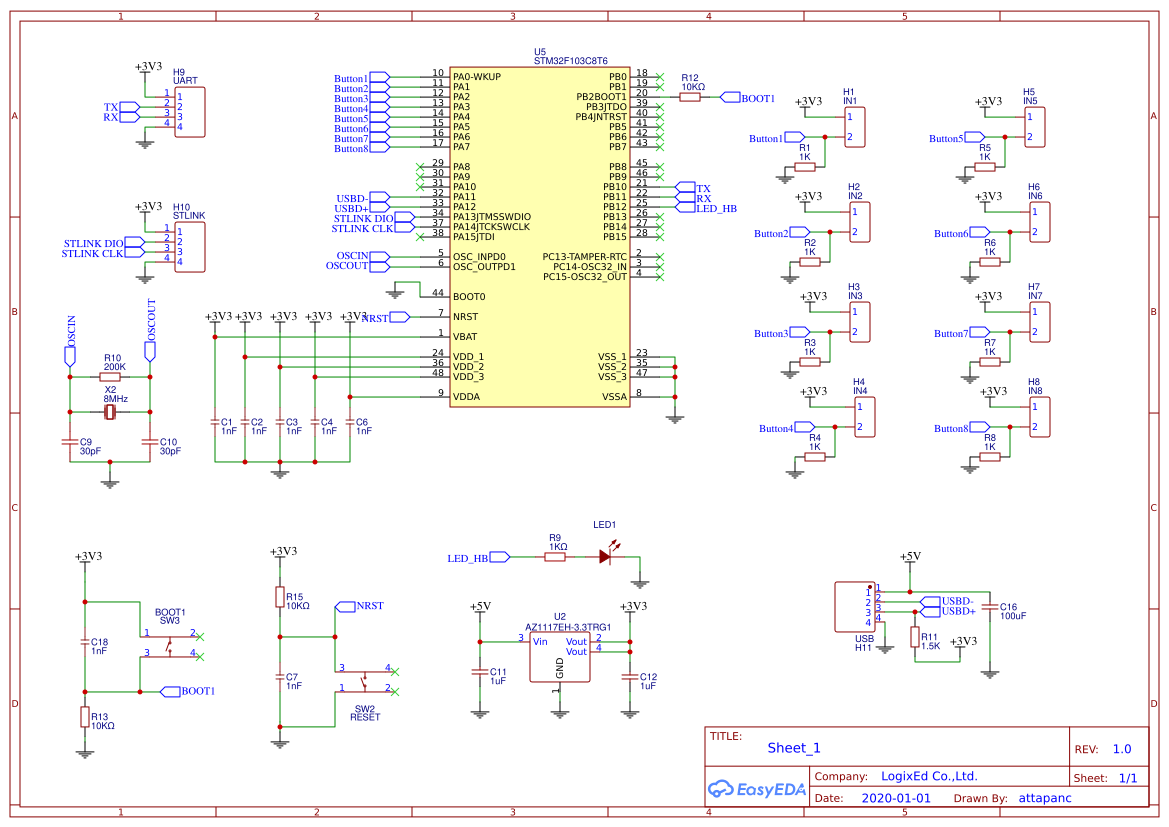This screenshot has width=1169, height=827.
Task: Click the Sheet_1 title text
Action: (x=792, y=747)
